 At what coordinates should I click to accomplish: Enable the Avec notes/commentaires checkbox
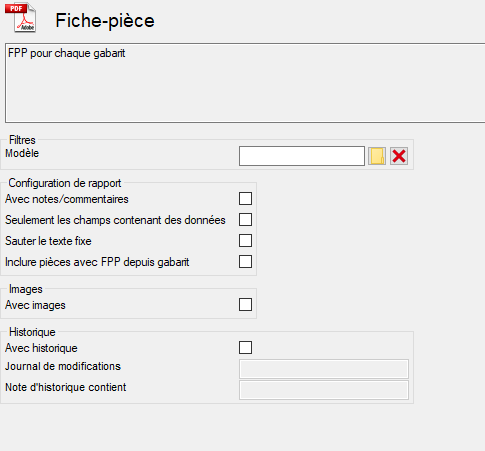click(x=245, y=199)
